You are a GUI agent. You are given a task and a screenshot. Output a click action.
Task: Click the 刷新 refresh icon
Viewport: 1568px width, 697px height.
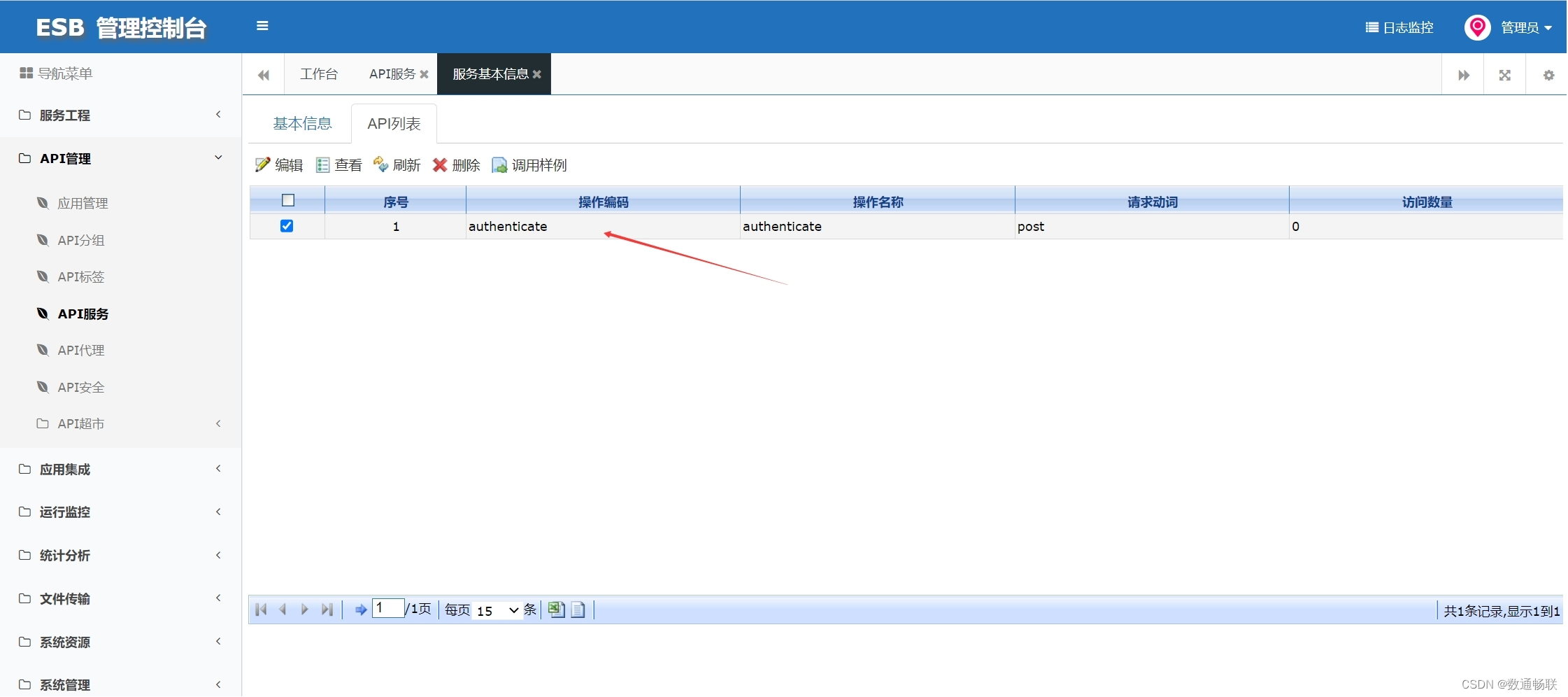click(x=380, y=164)
